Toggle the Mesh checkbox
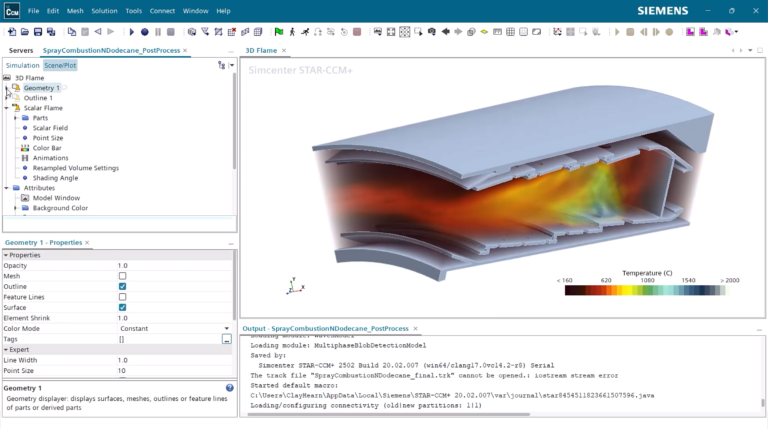The height and width of the screenshot is (429, 768). point(122,276)
